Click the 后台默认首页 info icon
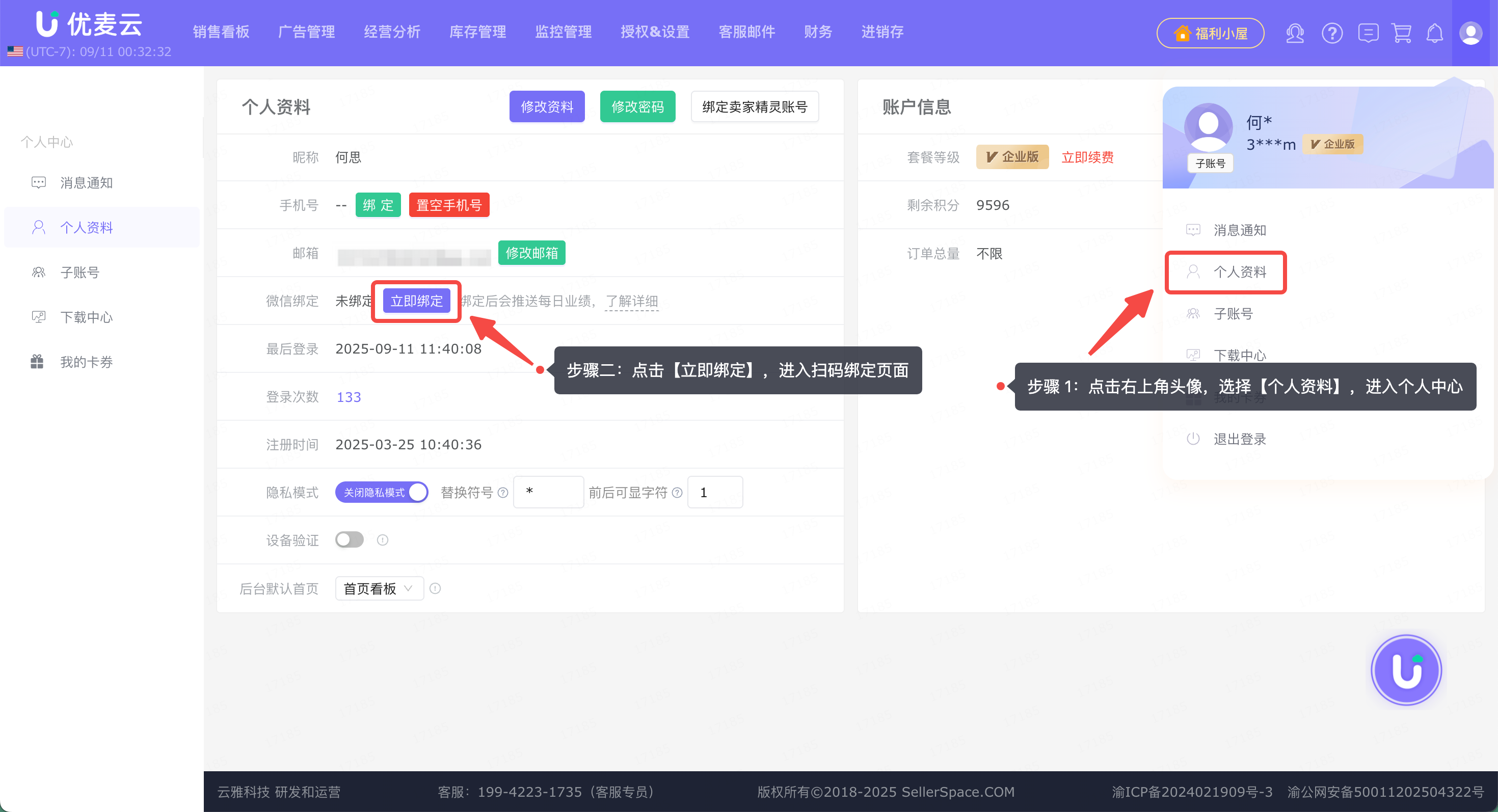 tap(435, 588)
